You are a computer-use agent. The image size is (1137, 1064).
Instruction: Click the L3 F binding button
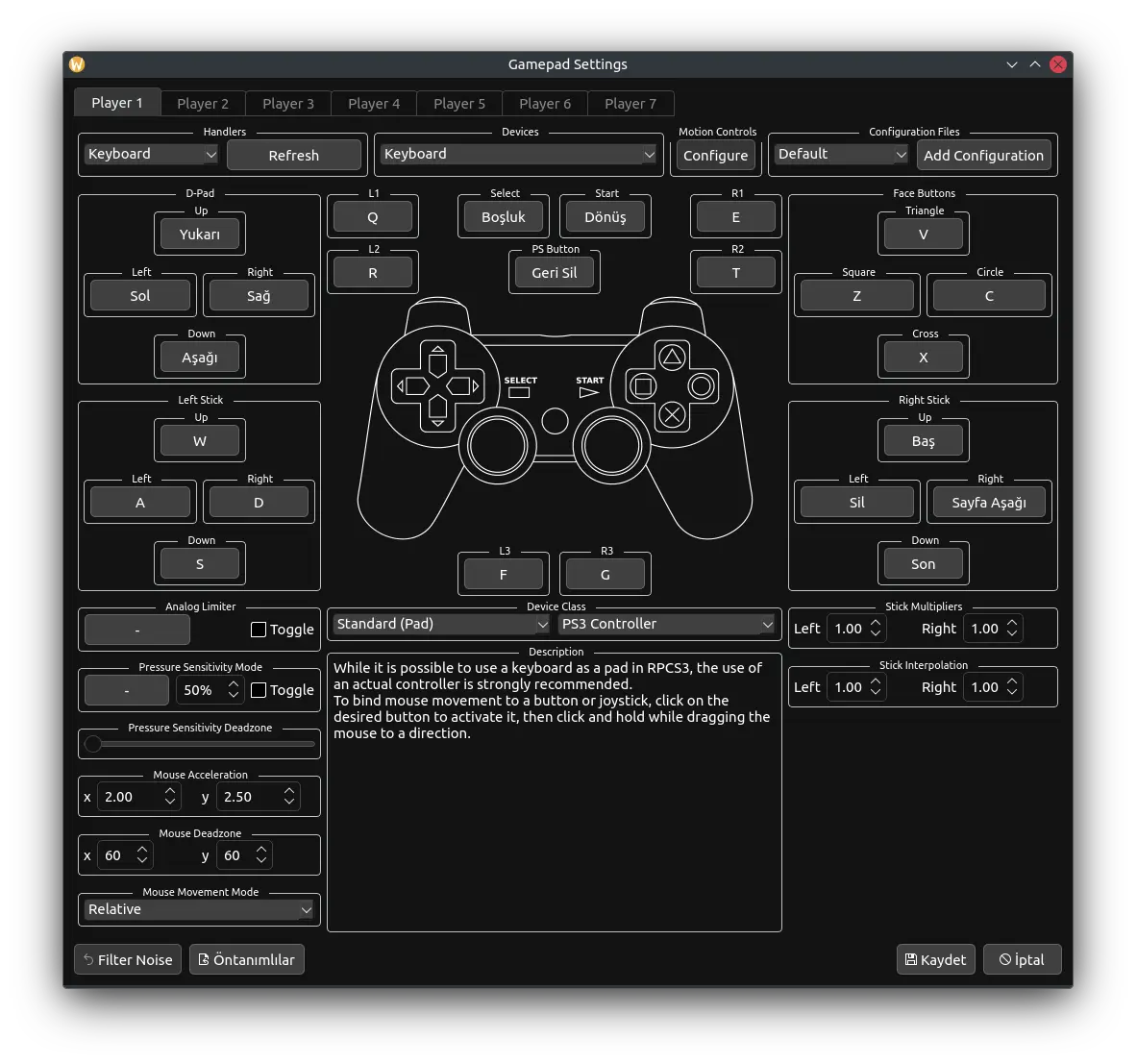tap(504, 575)
